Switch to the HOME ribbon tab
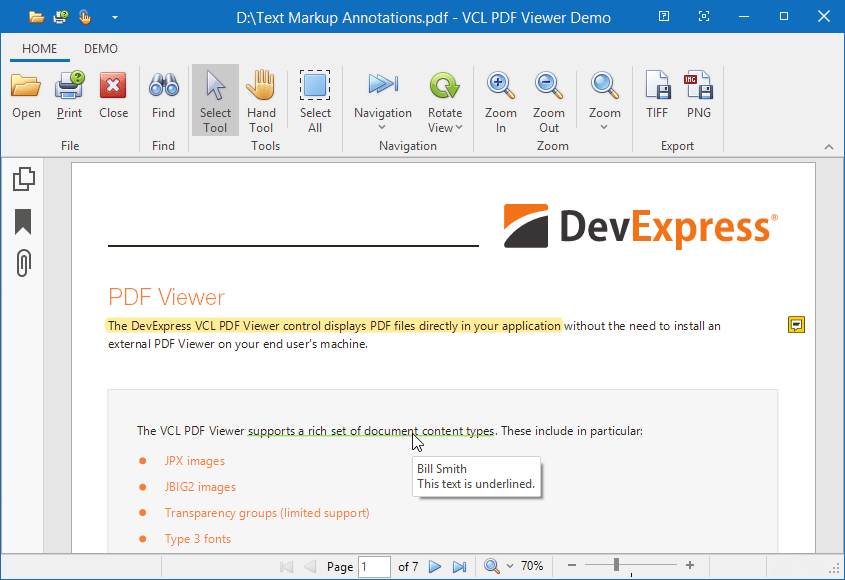 point(39,49)
